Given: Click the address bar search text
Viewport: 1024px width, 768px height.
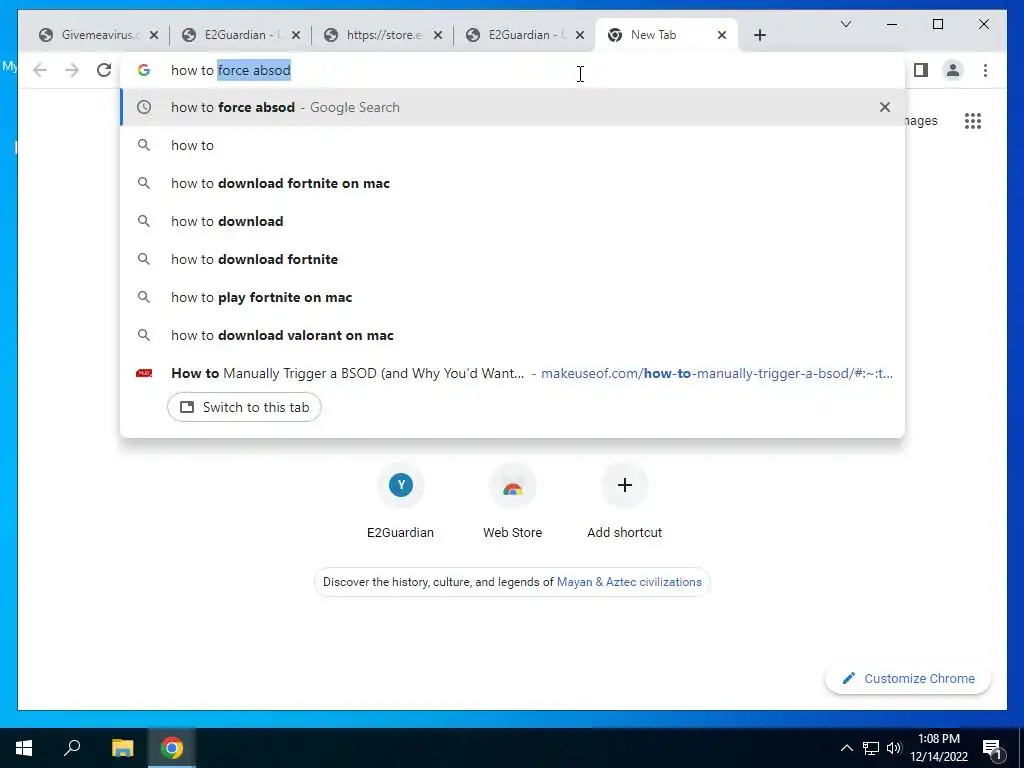Looking at the screenshot, I should point(231,71).
